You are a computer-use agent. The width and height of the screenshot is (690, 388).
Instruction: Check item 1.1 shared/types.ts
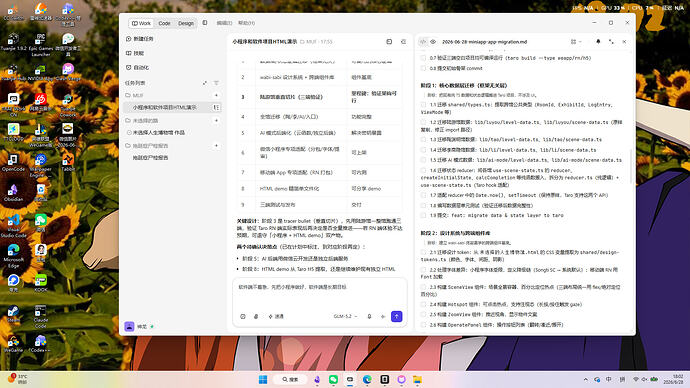(423, 105)
